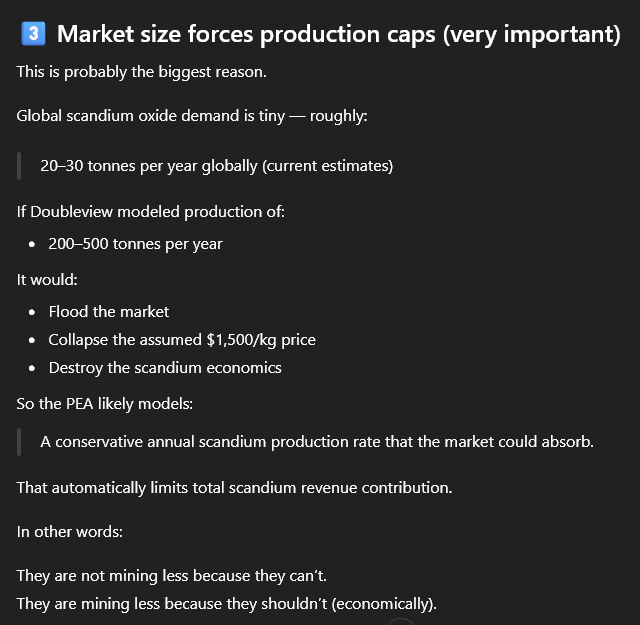Click the text "In other words:"
The width and height of the screenshot is (640, 625).
coord(69,531)
